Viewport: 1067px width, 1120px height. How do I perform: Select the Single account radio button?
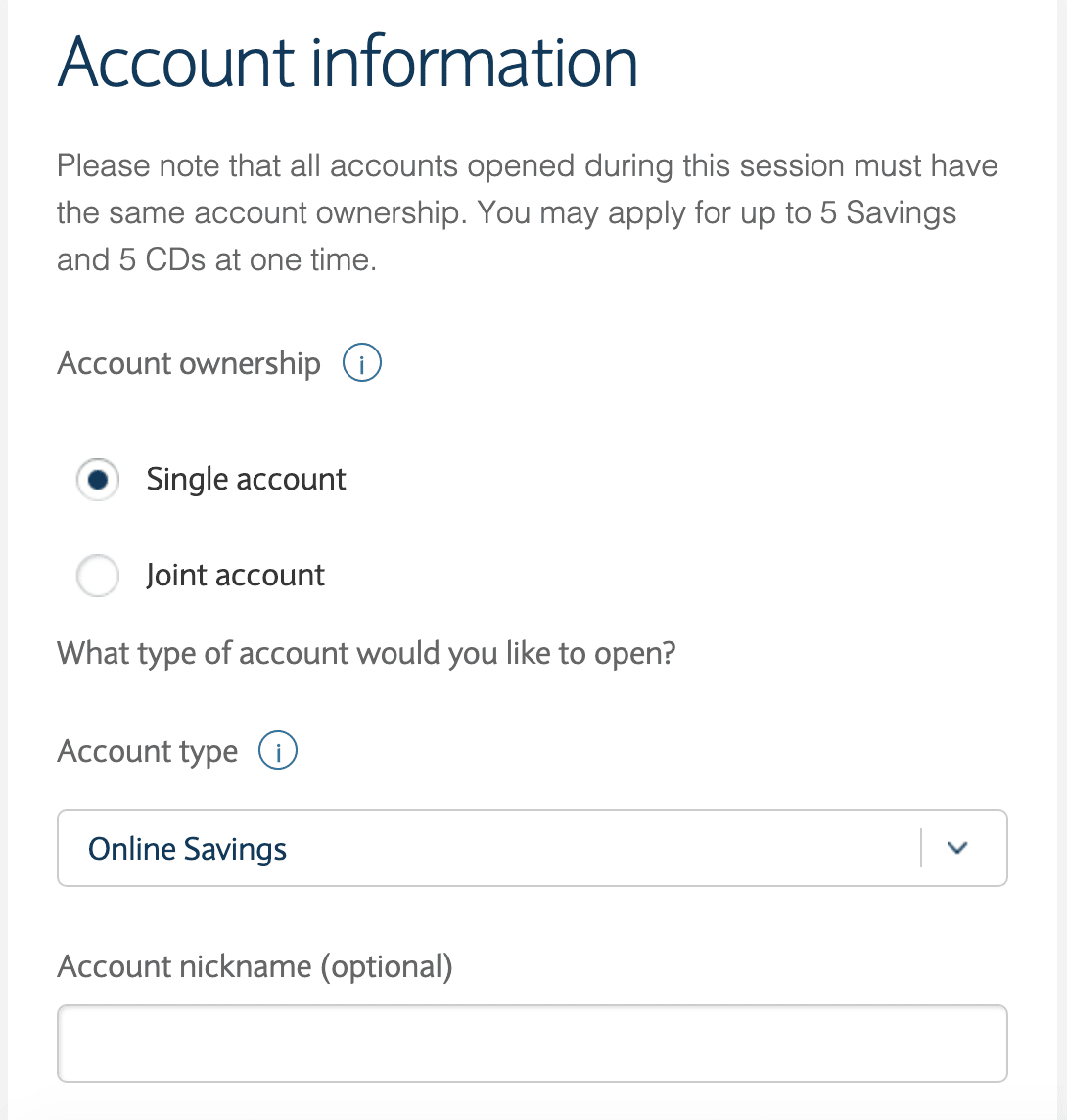[x=98, y=480]
